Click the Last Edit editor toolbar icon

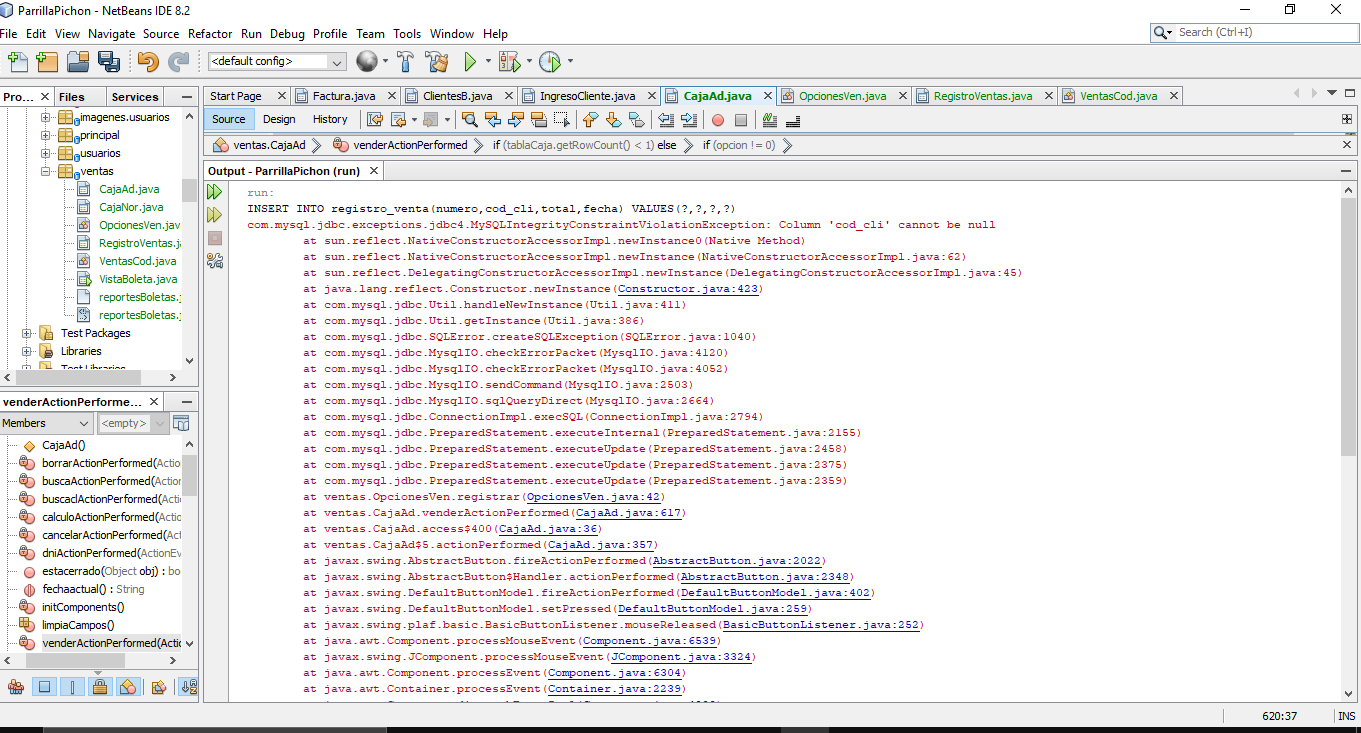[x=375, y=120]
